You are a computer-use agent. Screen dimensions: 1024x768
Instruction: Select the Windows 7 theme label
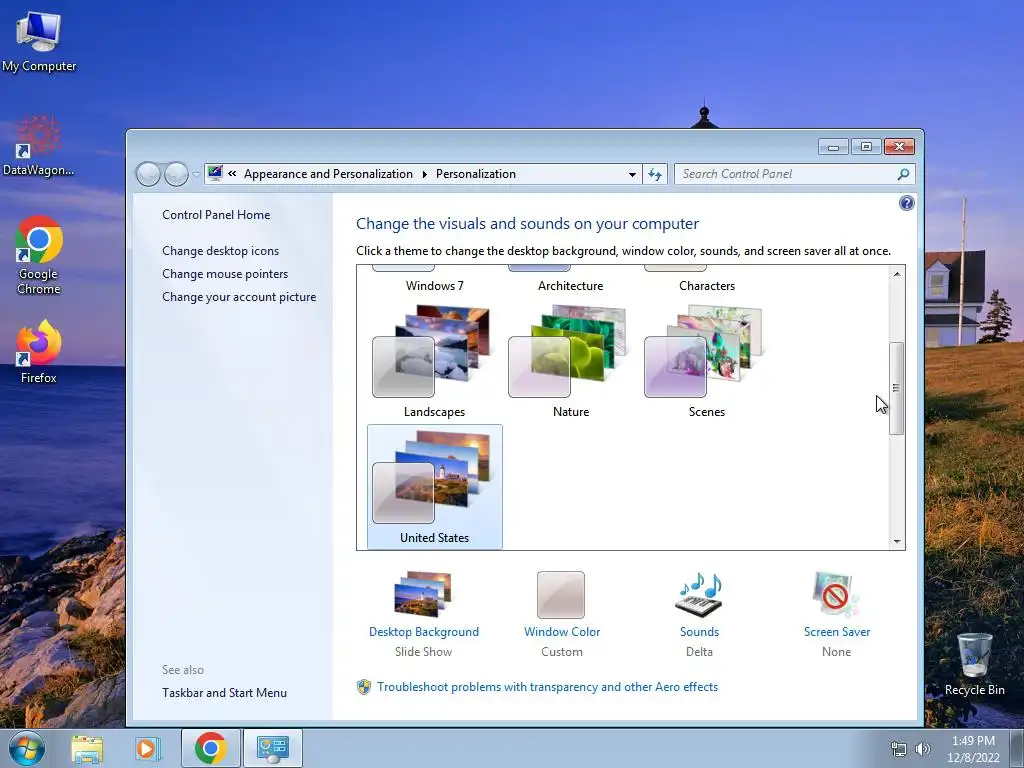click(x=434, y=286)
